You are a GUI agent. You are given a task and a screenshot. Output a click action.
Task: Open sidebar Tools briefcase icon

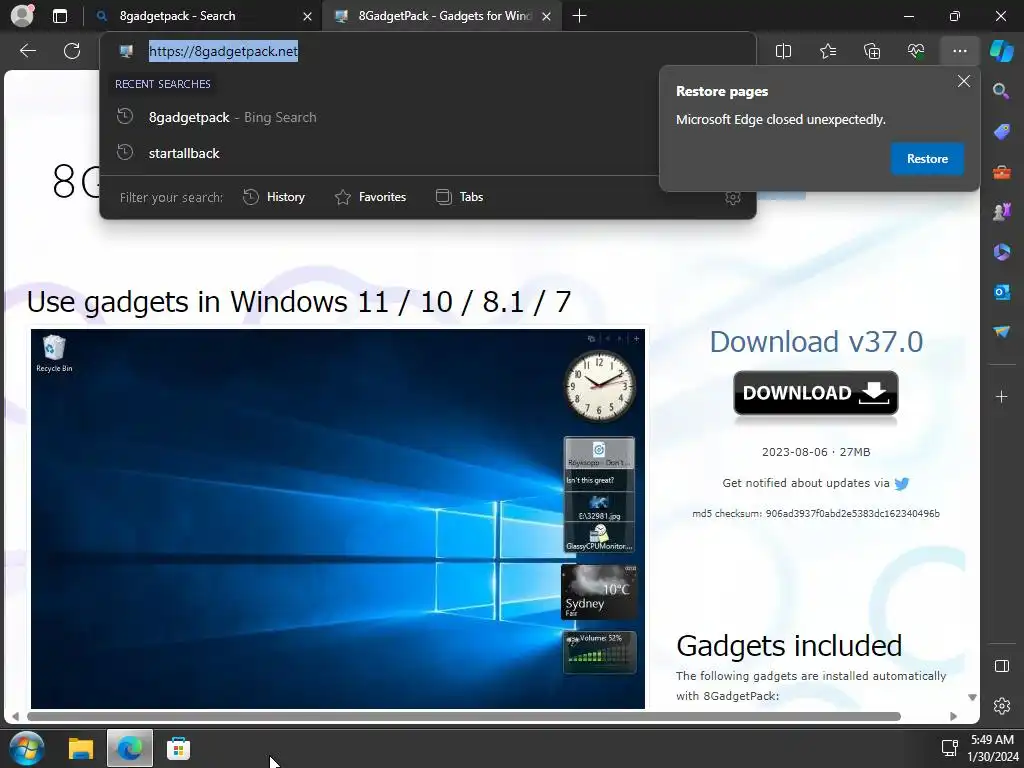point(1001,172)
